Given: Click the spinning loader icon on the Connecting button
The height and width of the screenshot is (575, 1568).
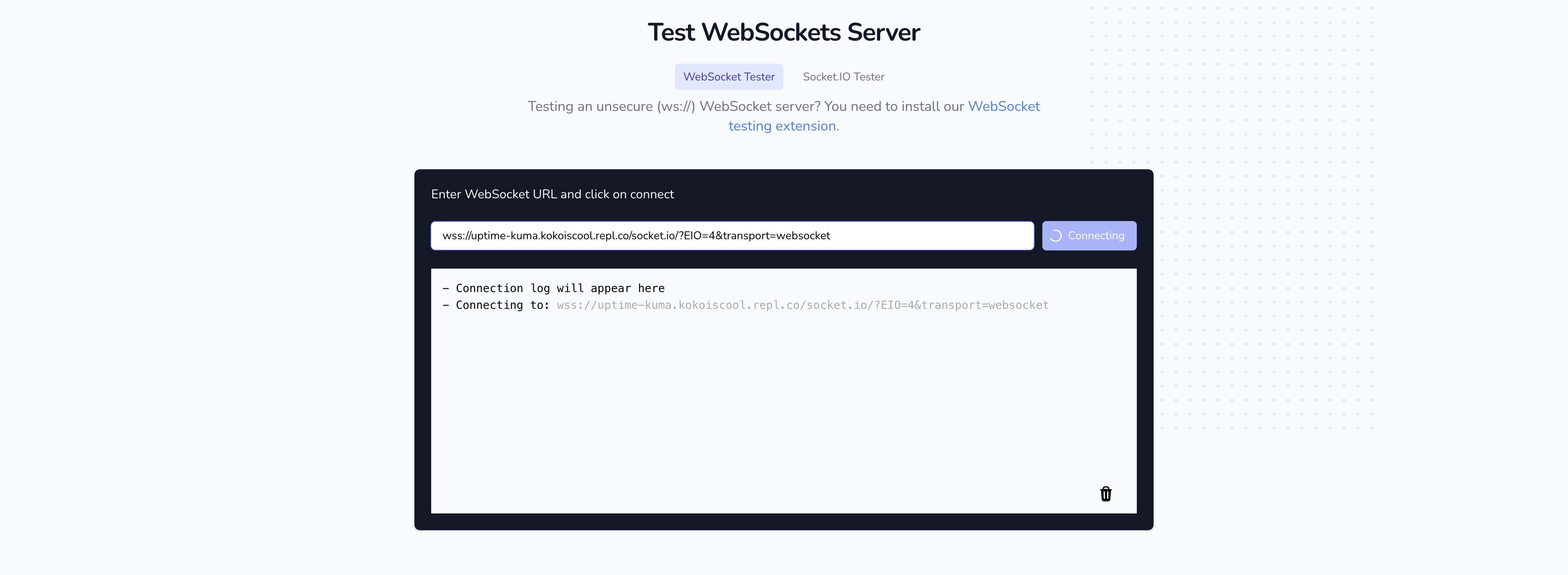Looking at the screenshot, I should tap(1057, 235).
